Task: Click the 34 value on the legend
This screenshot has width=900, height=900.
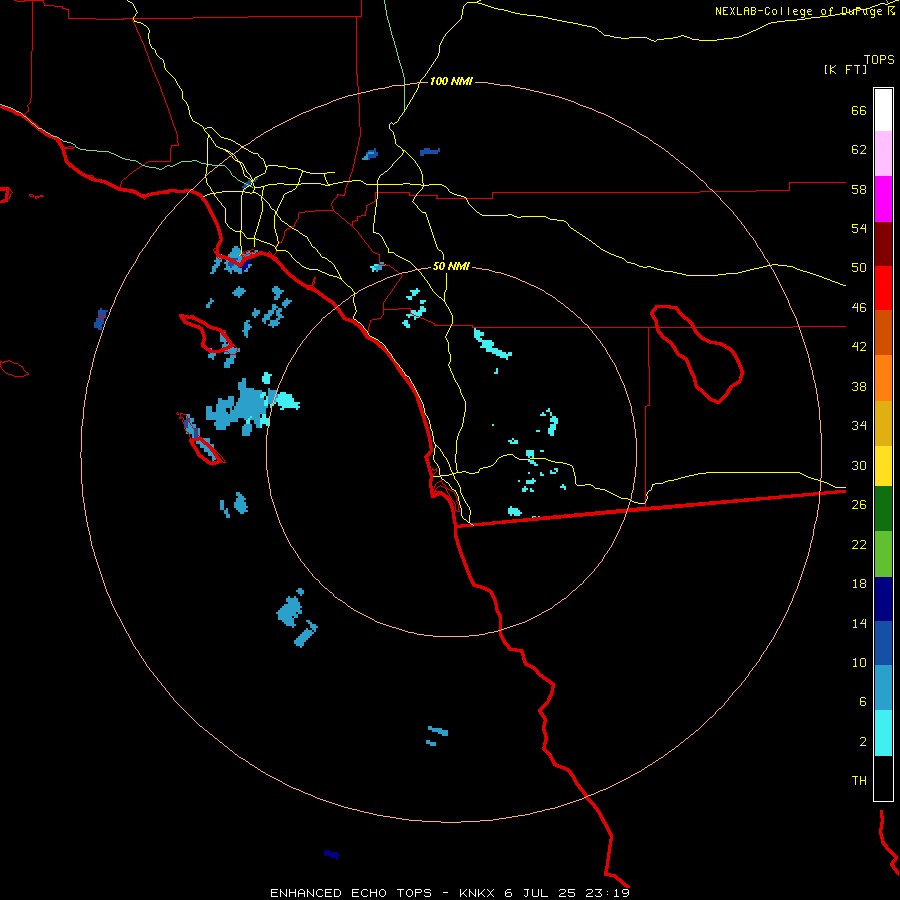Action: click(859, 426)
